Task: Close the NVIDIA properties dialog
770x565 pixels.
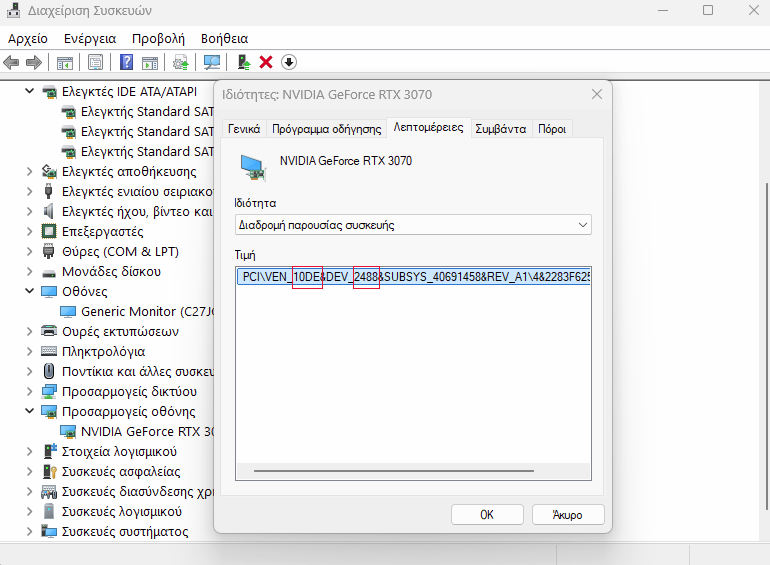Action: [597, 94]
